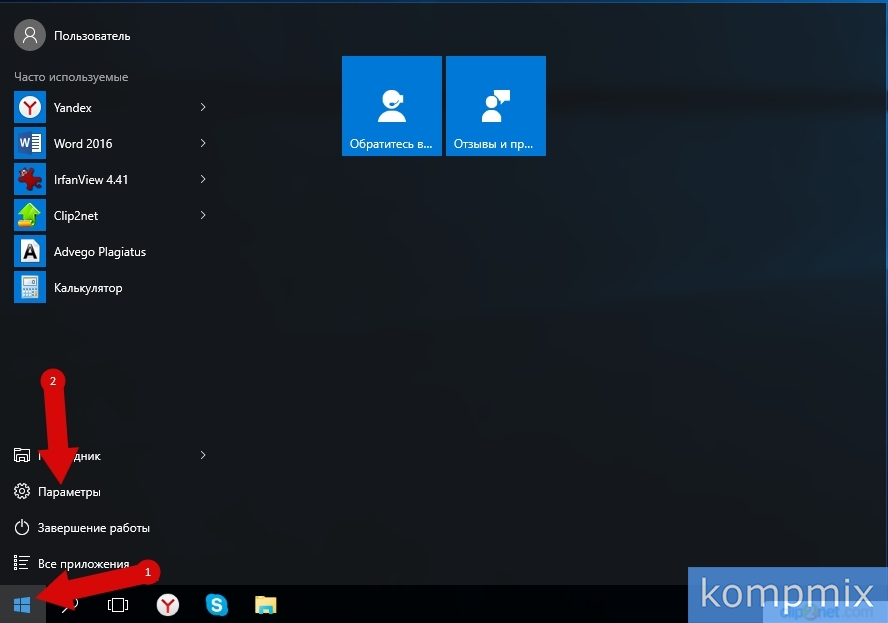This screenshot has width=888, height=623.
Task: Launch Калькулятор app
Action: point(87,288)
